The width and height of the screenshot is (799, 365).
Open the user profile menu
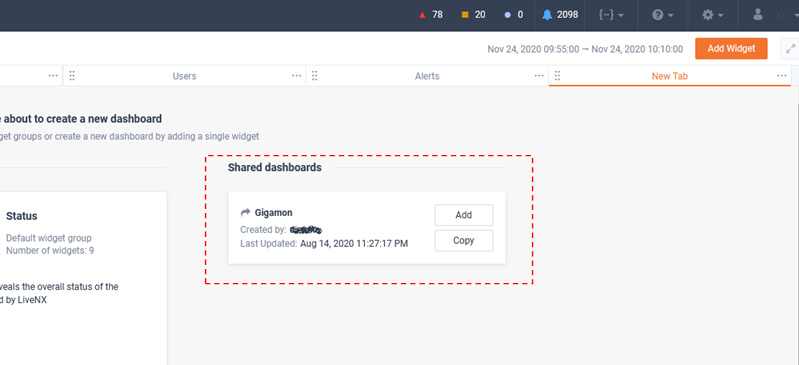tap(758, 15)
